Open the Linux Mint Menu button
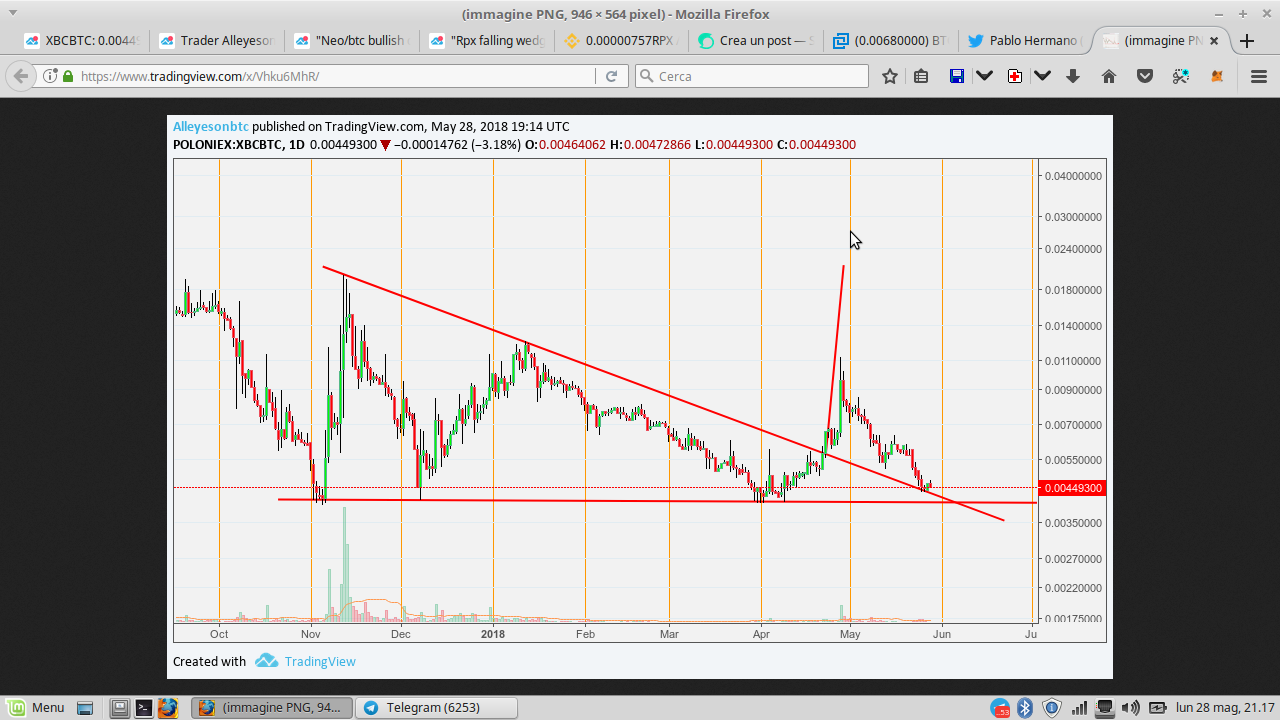The height and width of the screenshot is (720, 1280). point(36,708)
